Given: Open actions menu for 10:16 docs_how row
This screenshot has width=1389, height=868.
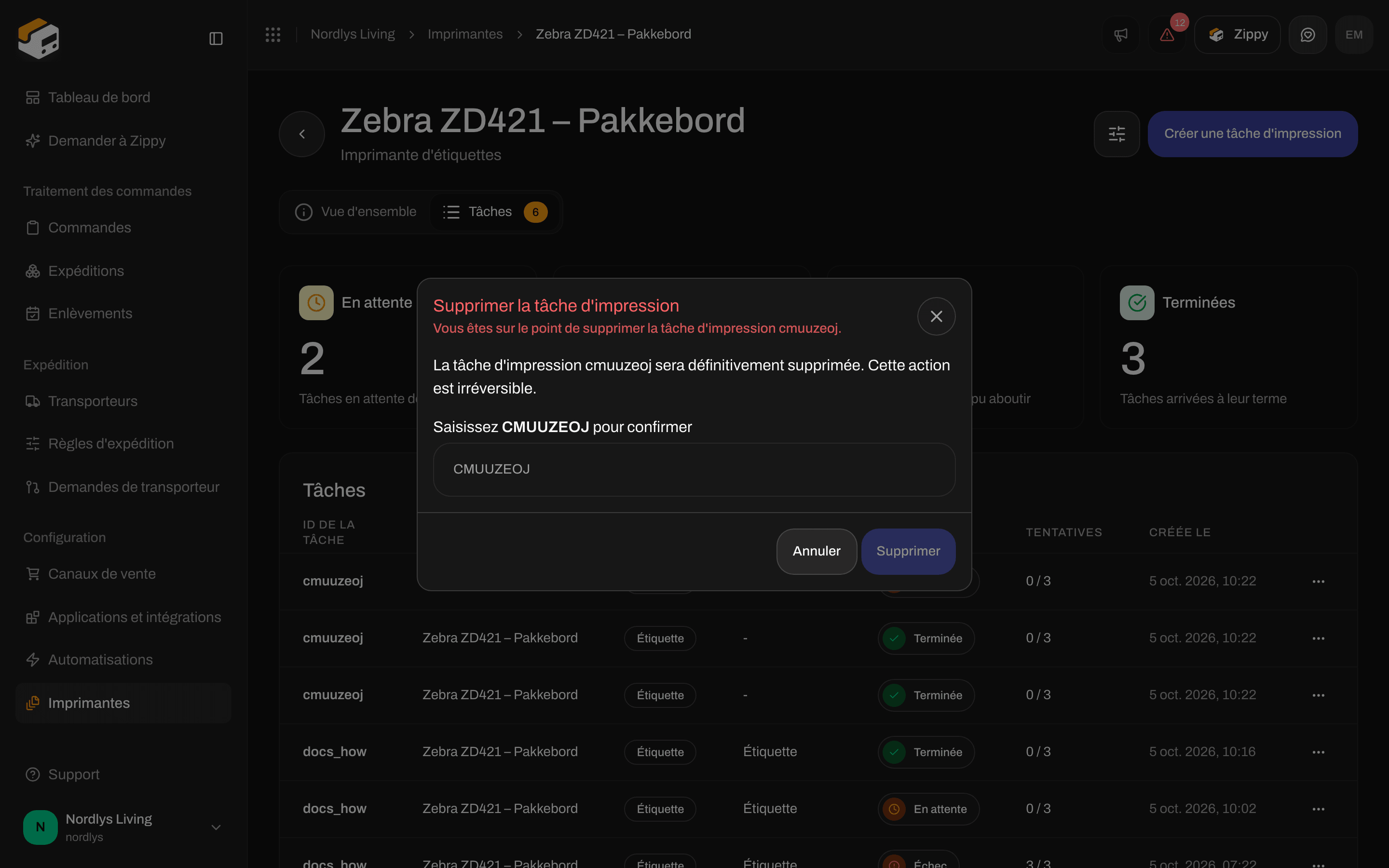Looking at the screenshot, I should 1319,752.
